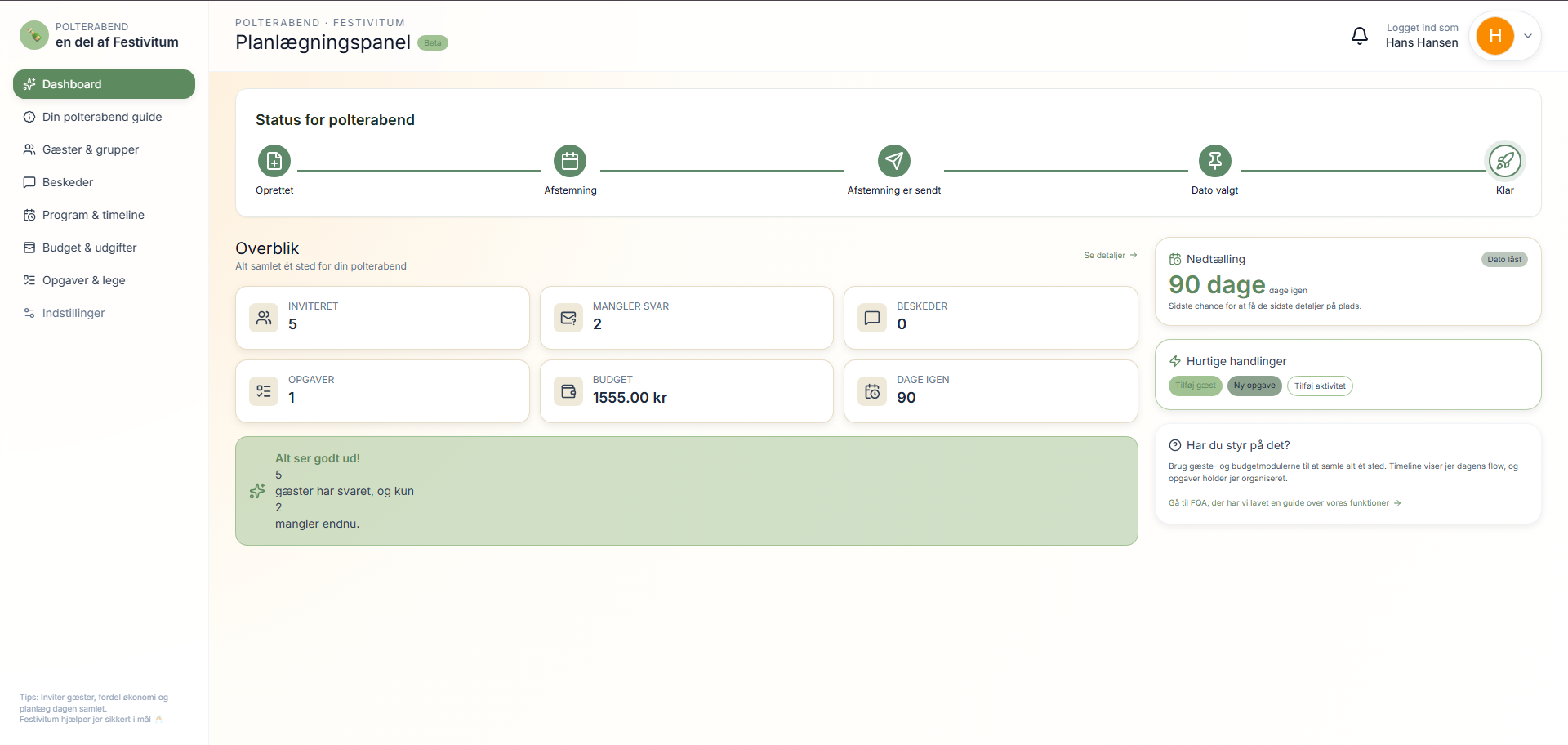The width and height of the screenshot is (1568, 745).
Task: Click the Nedtælling calendar icon
Action: point(1176,259)
